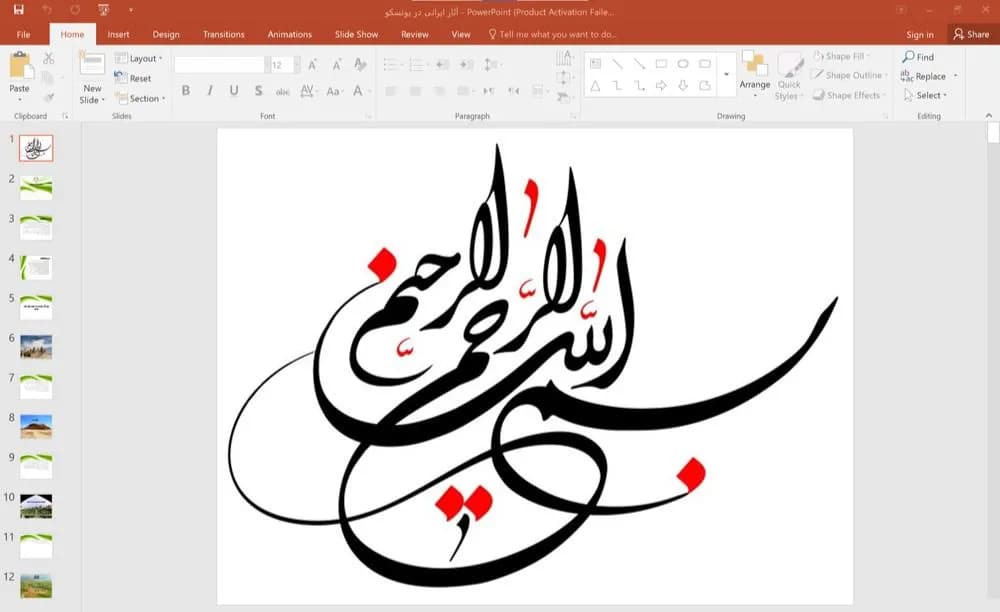Click the Format Painter icon

pos(48,97)
